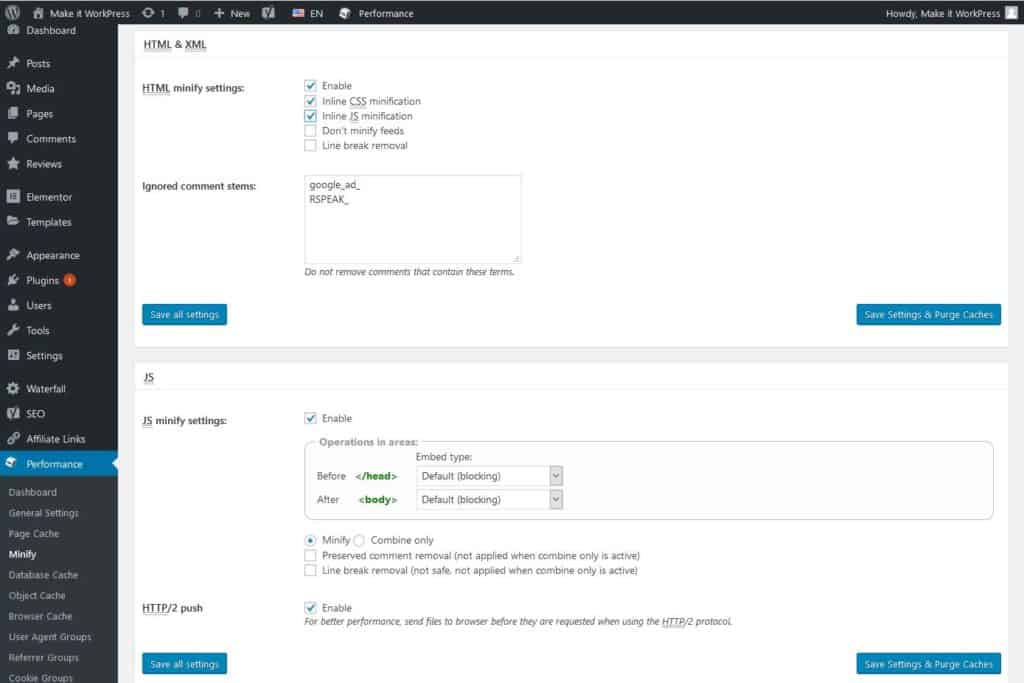The height and width of the screenshot is (683, 1024).
Task: Click the Templates folder icon
Action: click(13, 222)
